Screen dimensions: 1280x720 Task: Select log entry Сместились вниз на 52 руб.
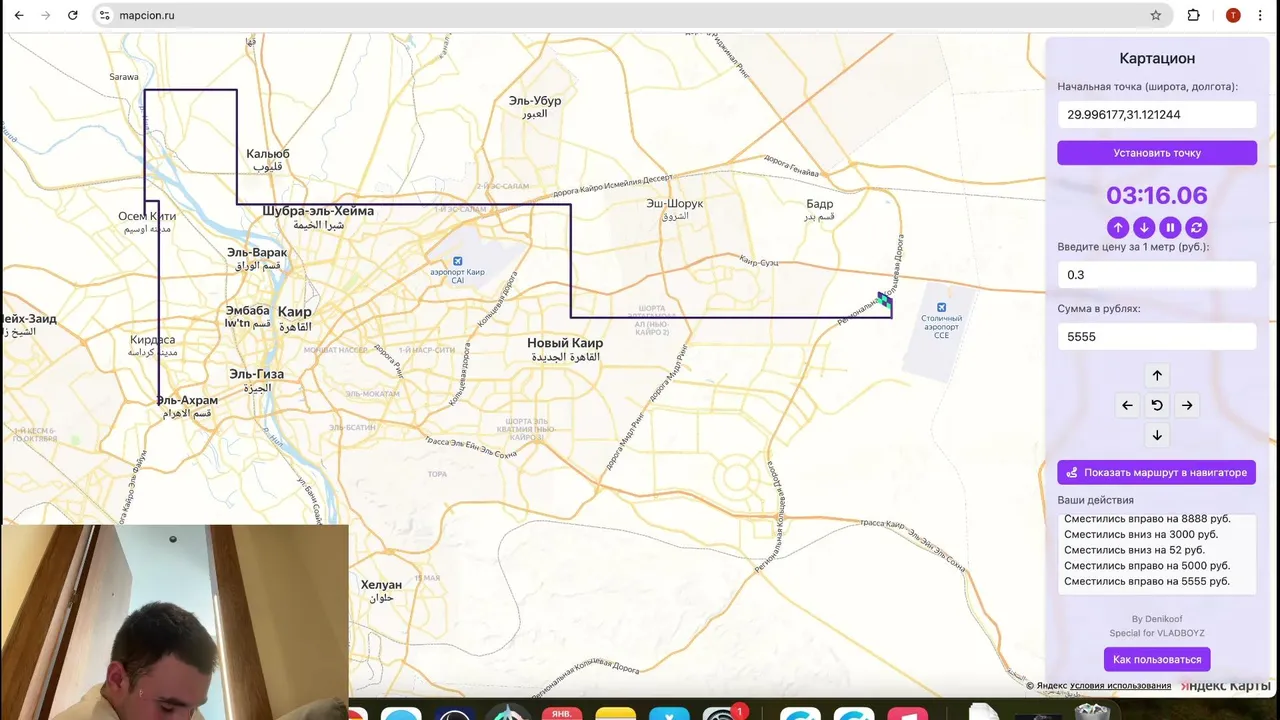[1134, 550]
